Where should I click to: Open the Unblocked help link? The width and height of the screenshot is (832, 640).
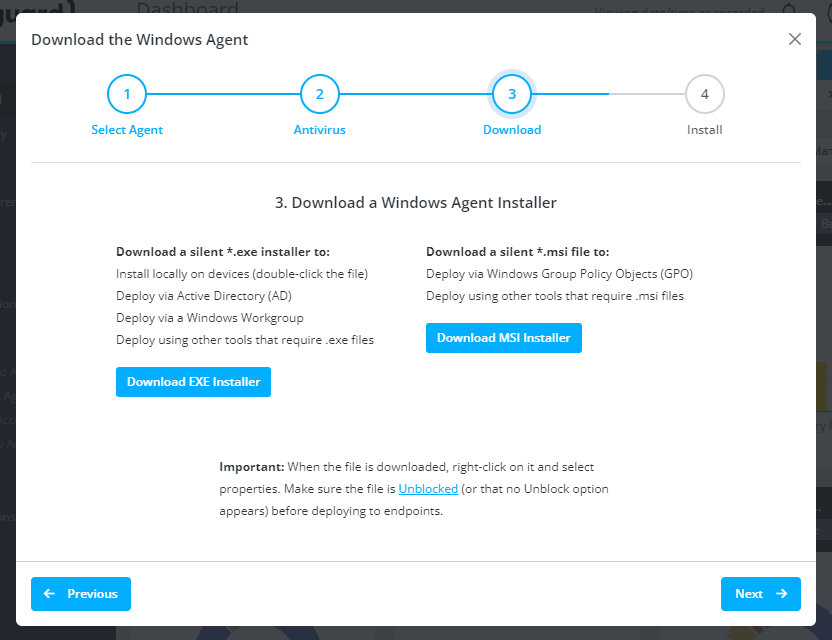pyautogui.click(x=428, y=489)
